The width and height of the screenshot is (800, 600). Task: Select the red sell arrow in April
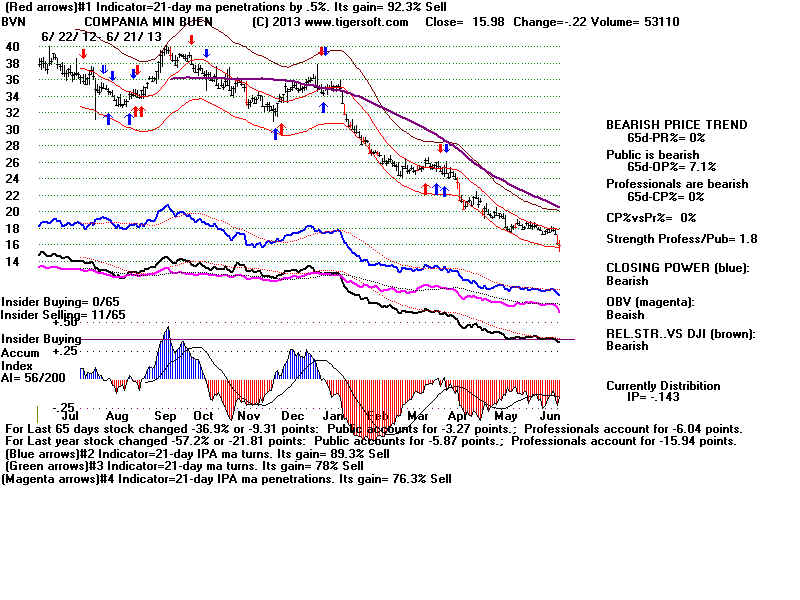point(440,148)
